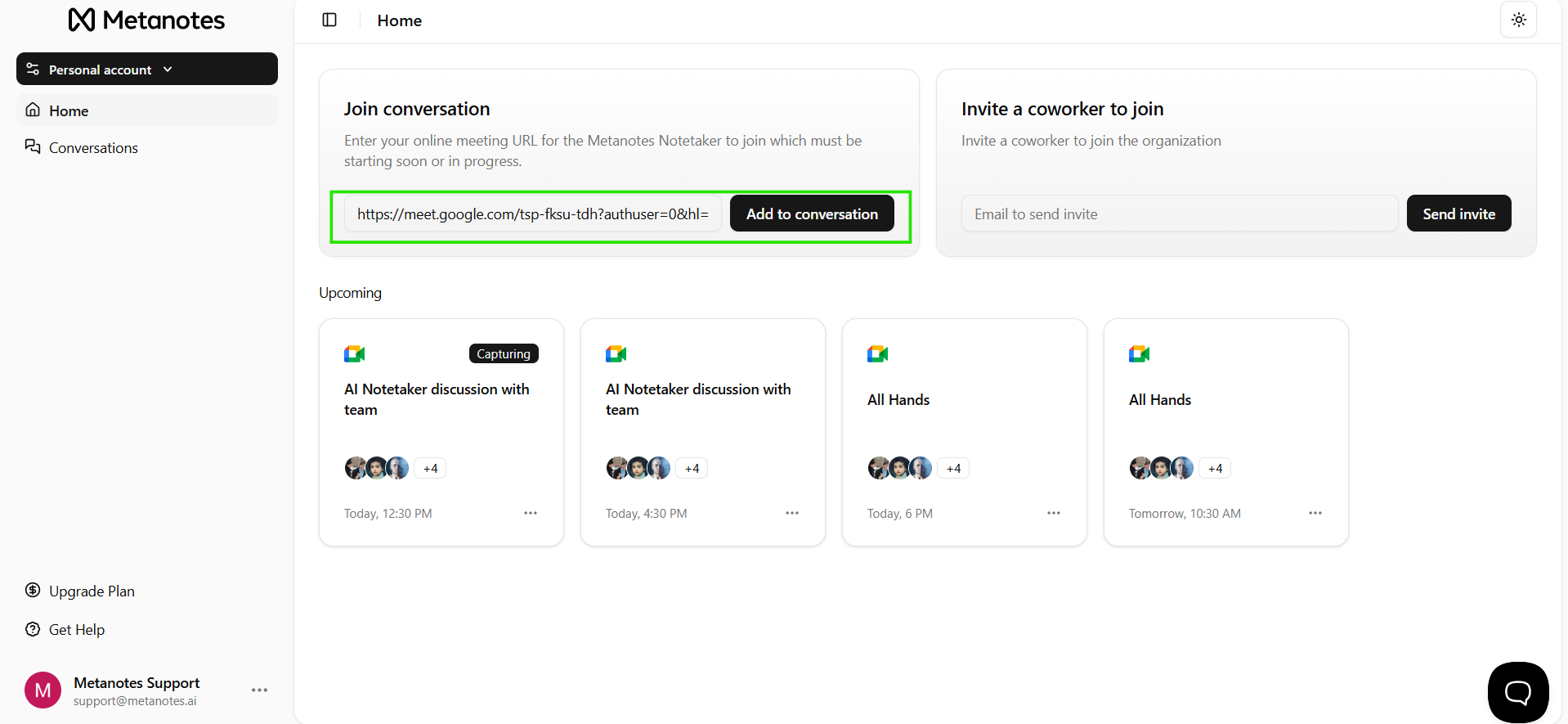The height and width of the screenshot is (724, 1568).
Task: Open Conversations in the sidebar
Action: [x=147, y=147]
